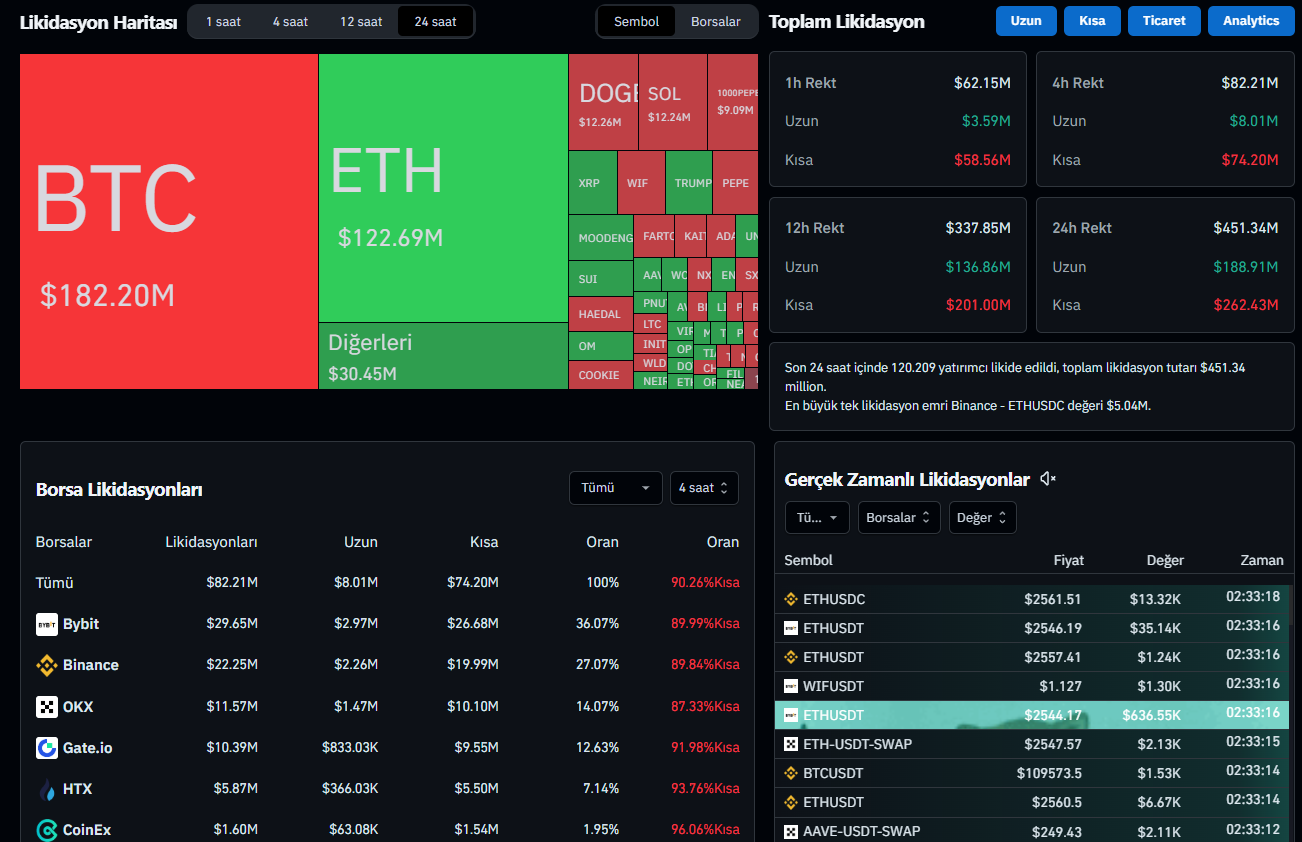Screen dimensions: 1302x842
Task: Open the Tümü exchange filter dropdown
Action: click(x=615, y=488)
